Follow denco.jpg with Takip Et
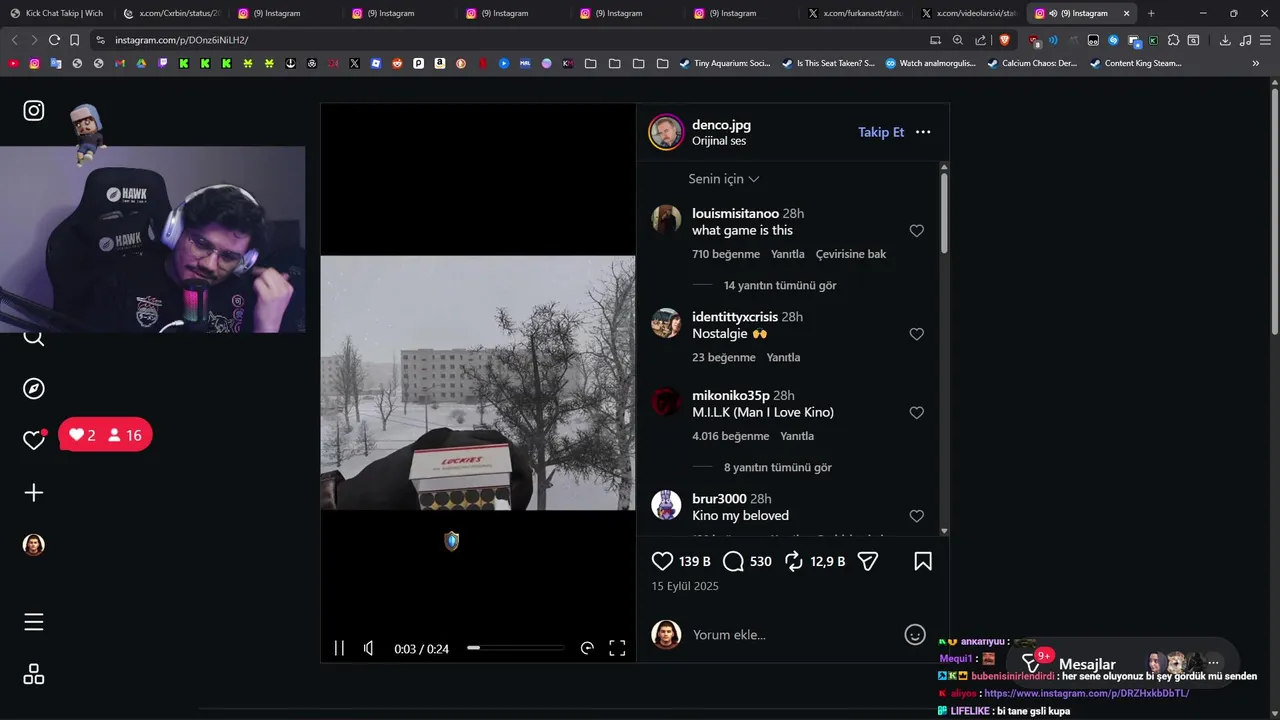Screen dimensions: 1280x720 (881, 132)
